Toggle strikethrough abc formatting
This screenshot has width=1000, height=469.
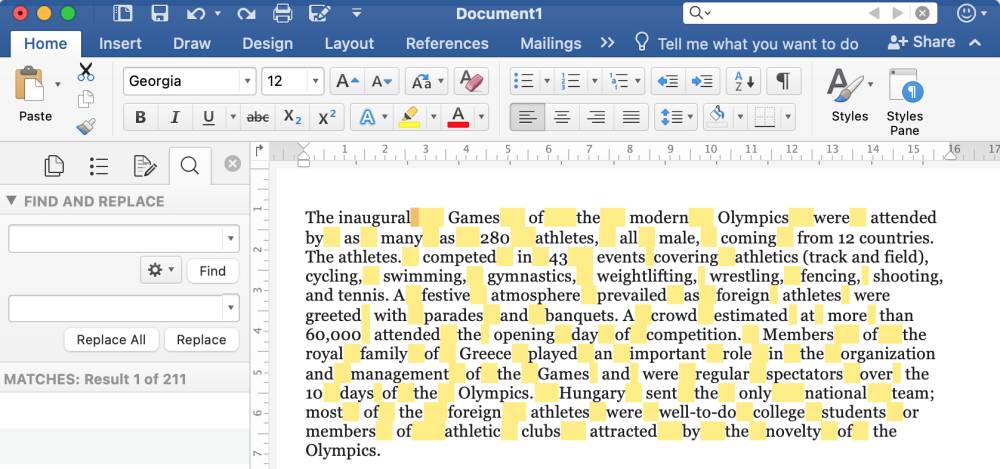pyautogui.click(x=258, y=117)
